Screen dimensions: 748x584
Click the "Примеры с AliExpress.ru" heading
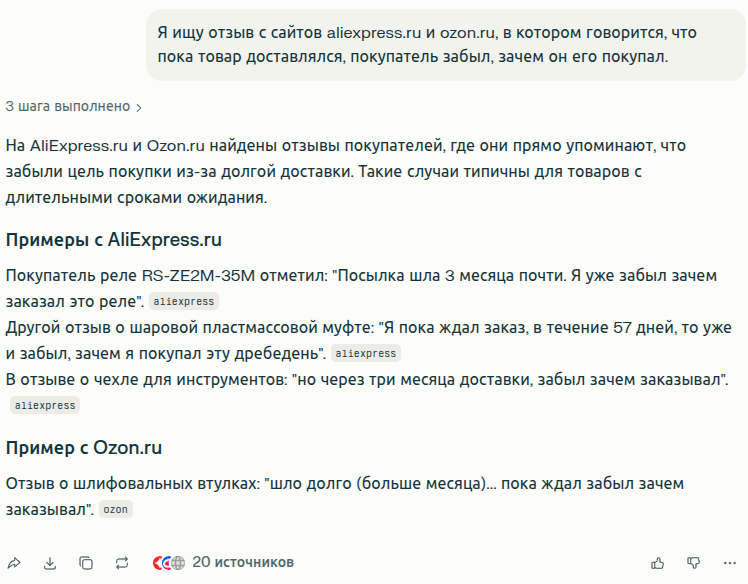pyautogui.click(x=114, y=240)
